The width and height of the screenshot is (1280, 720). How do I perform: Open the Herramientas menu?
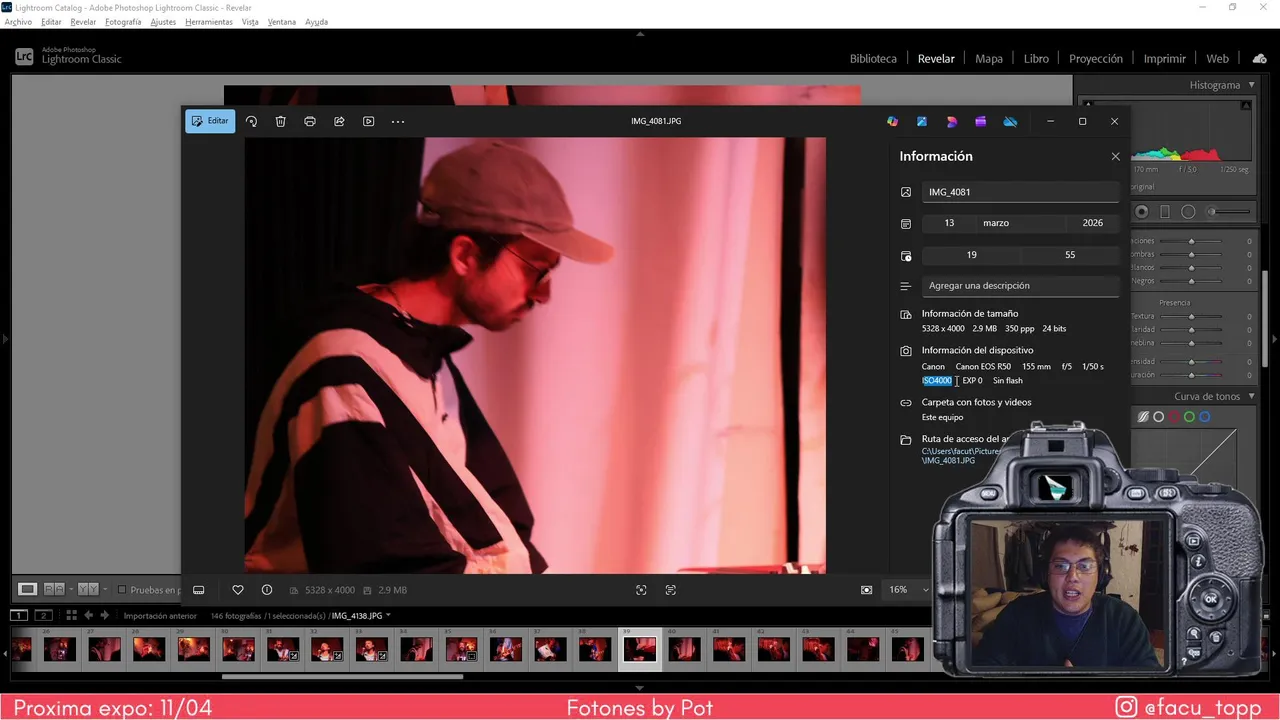click(209, 22)
